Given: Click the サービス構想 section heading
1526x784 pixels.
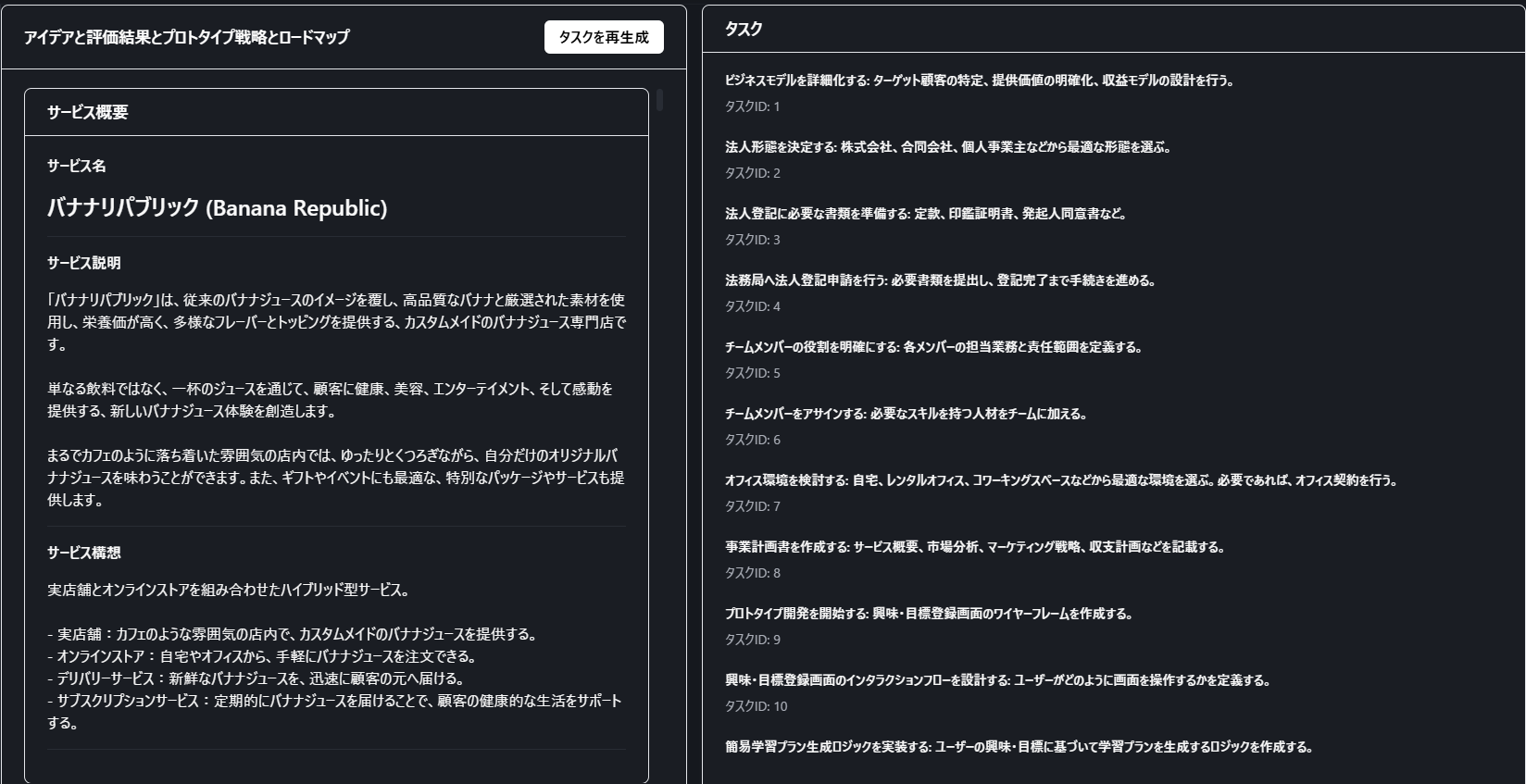Looking at the screenshot, I should 84,553.
